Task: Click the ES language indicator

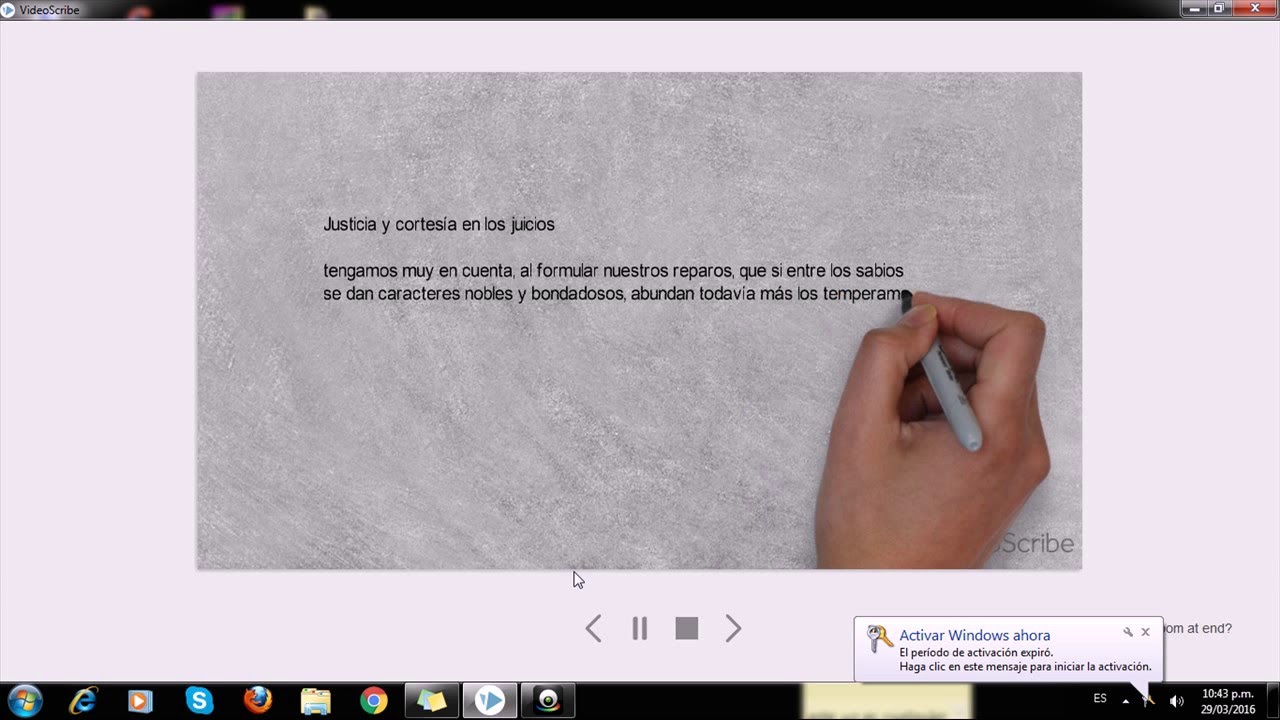Action: point(1100,699)
